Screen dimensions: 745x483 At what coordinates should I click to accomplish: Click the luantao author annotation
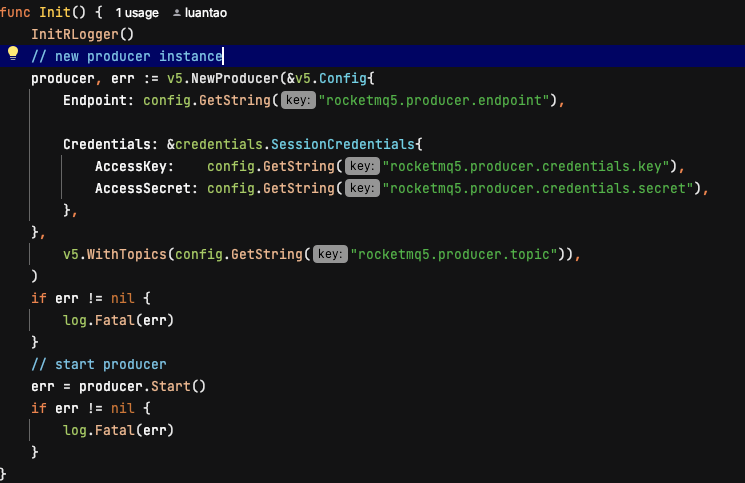[x=205, y=13]
